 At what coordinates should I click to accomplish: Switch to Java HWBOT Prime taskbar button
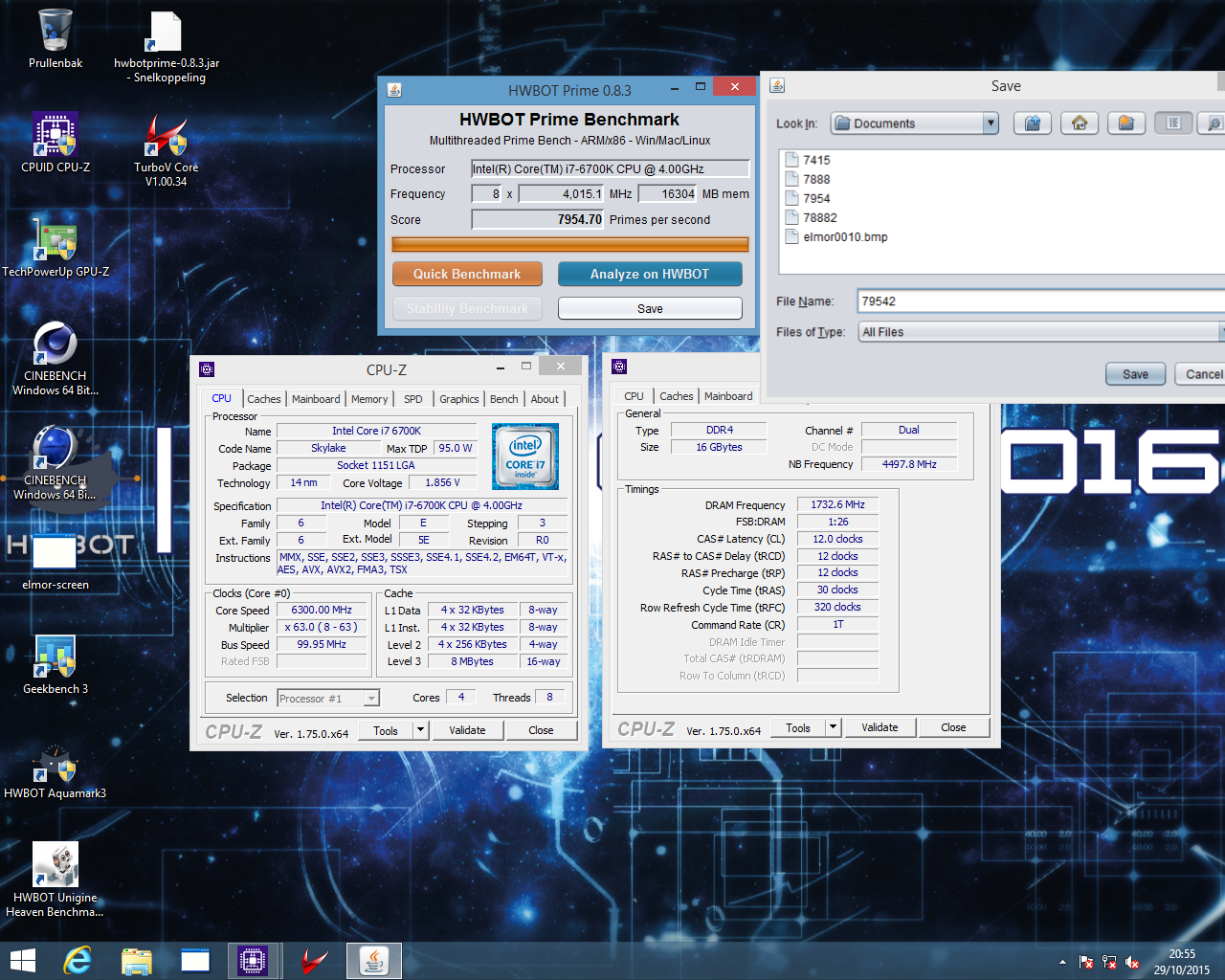coord(374,961)
